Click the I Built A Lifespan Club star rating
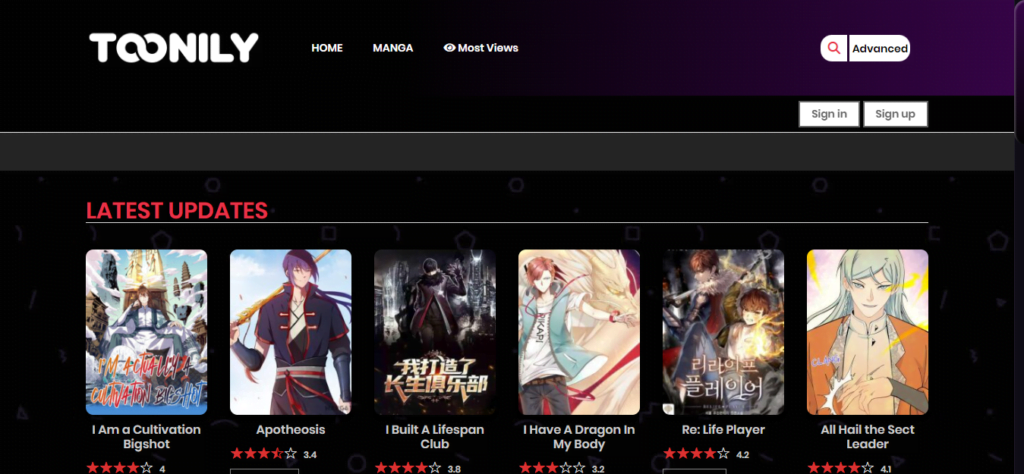The image size is (1024, 474). pos(408,468)
